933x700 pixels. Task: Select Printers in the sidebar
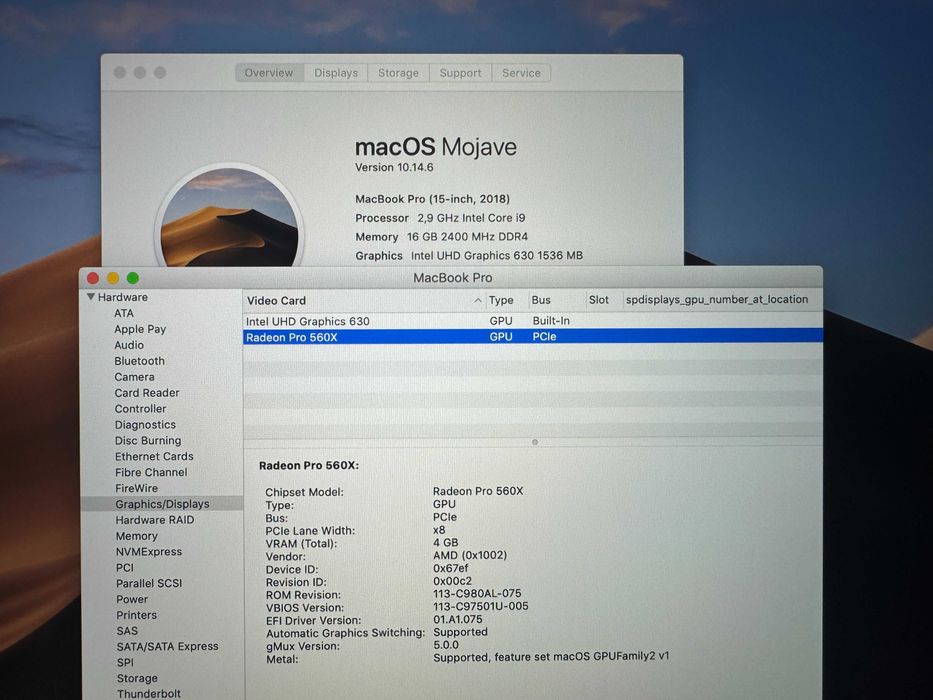click(x=136, y=615)
